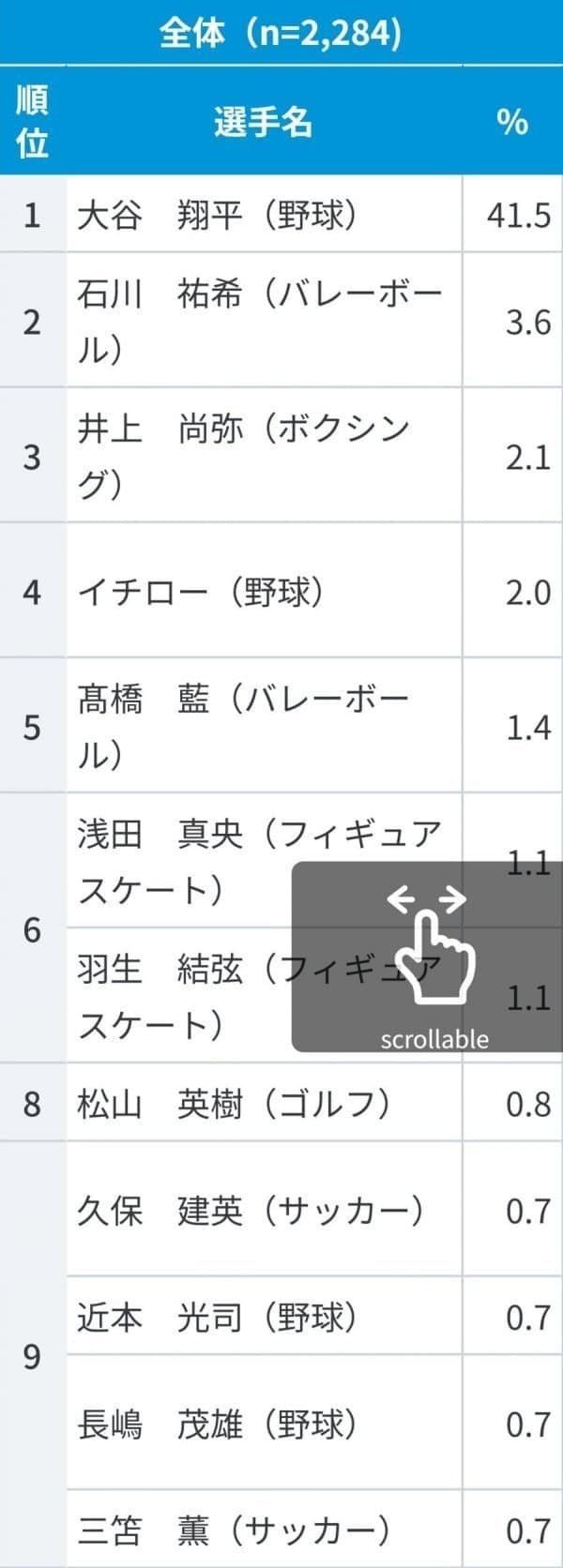Select the 井上 尚弥 (ボクシング) cell
This screenshot has width=563, height=1568.
244,457
